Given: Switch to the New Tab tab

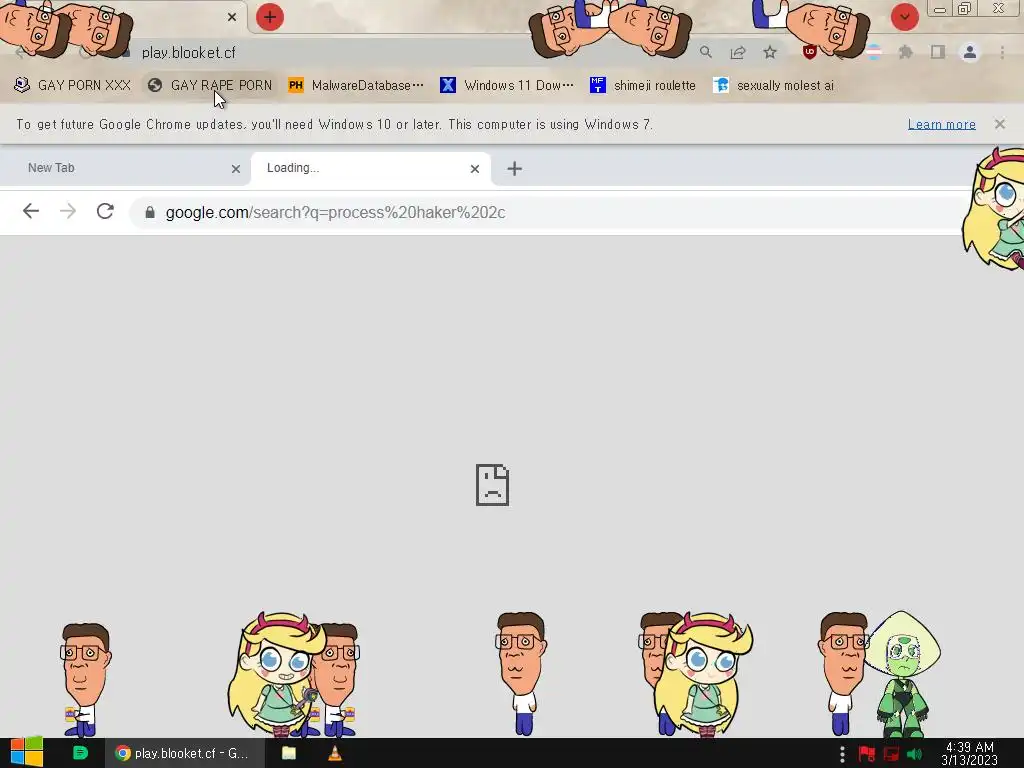Looking at the screenshot, I should point(124,168).
